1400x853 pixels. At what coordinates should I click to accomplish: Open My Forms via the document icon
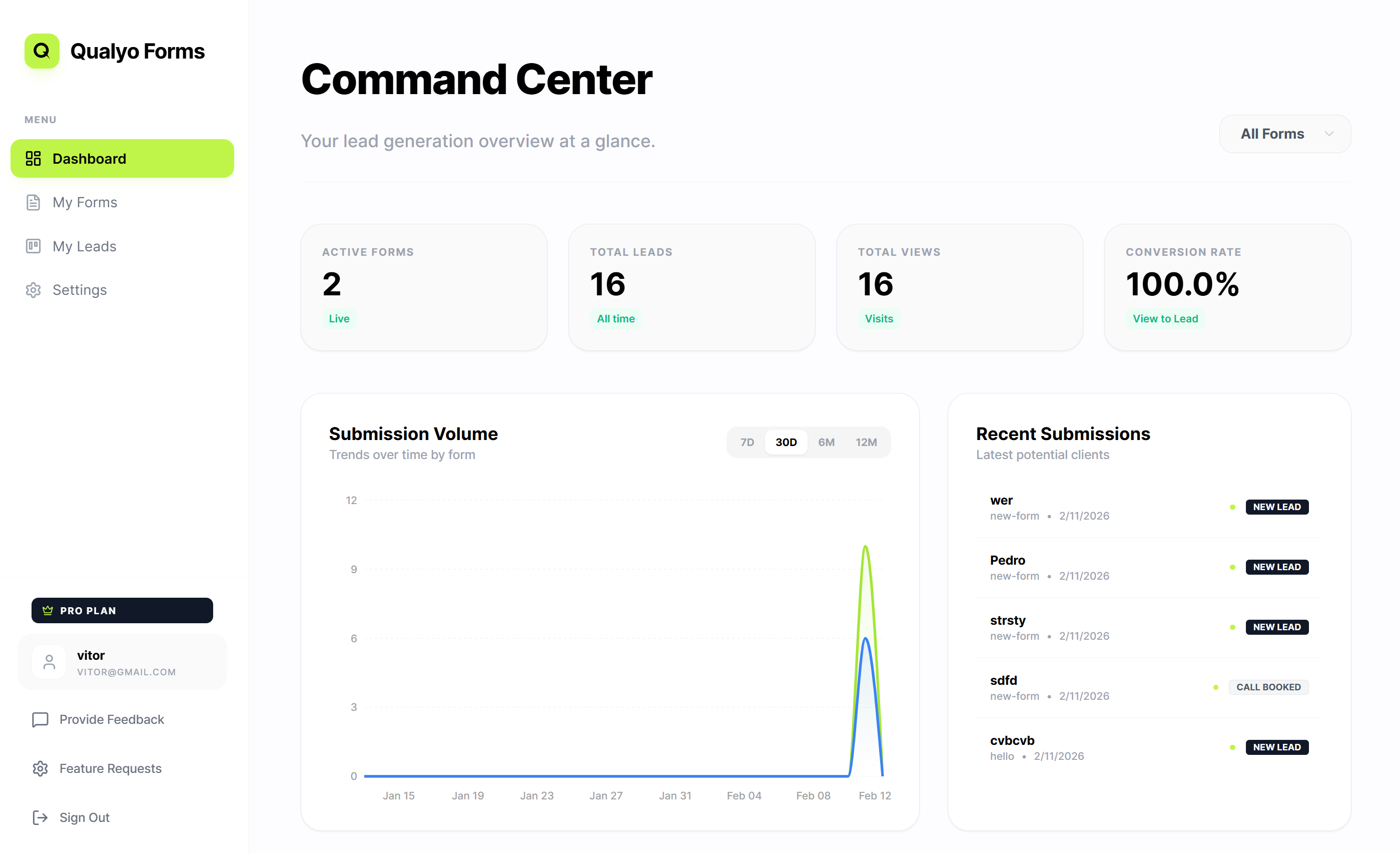[33, 202]
